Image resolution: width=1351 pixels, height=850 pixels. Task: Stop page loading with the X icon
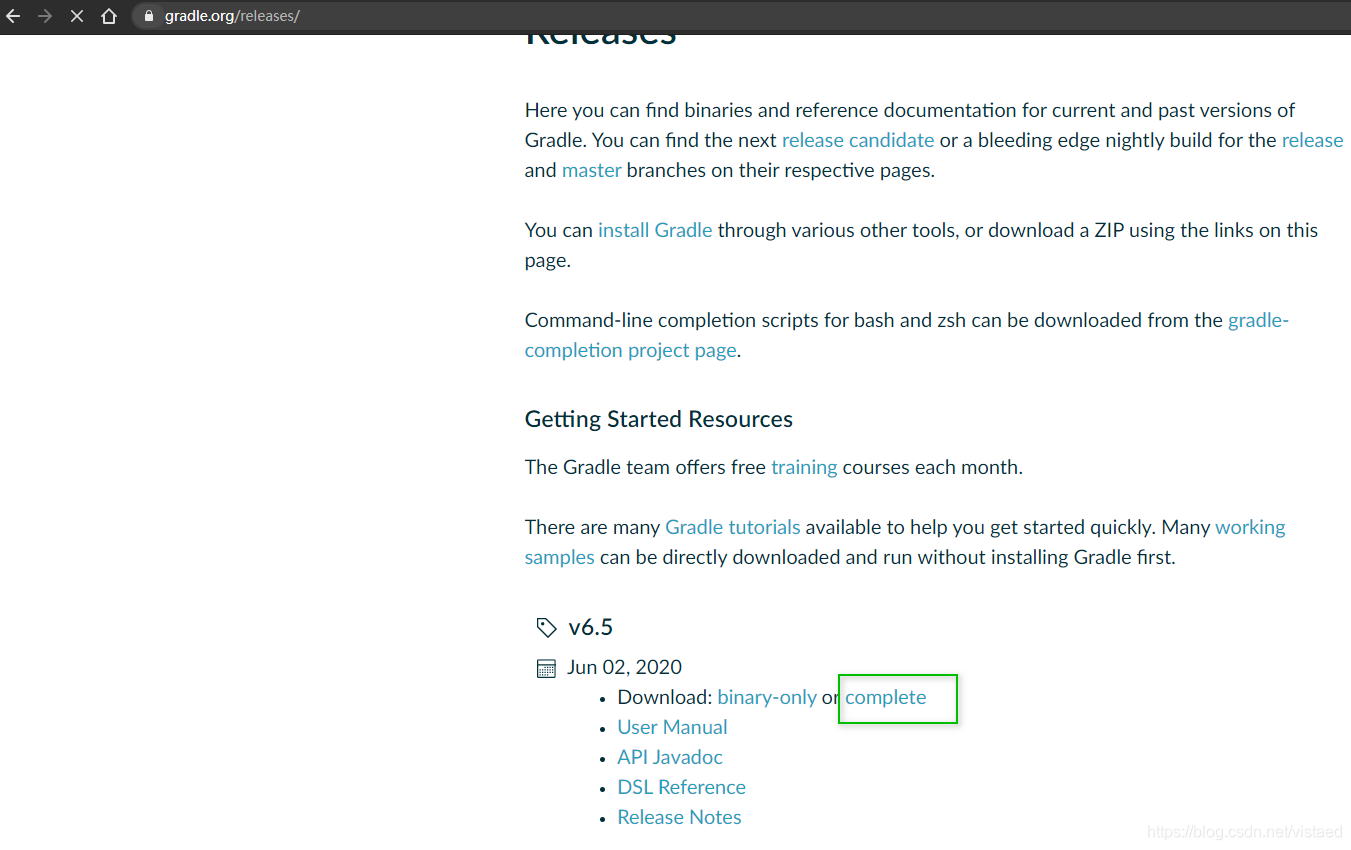click(76, 16)
